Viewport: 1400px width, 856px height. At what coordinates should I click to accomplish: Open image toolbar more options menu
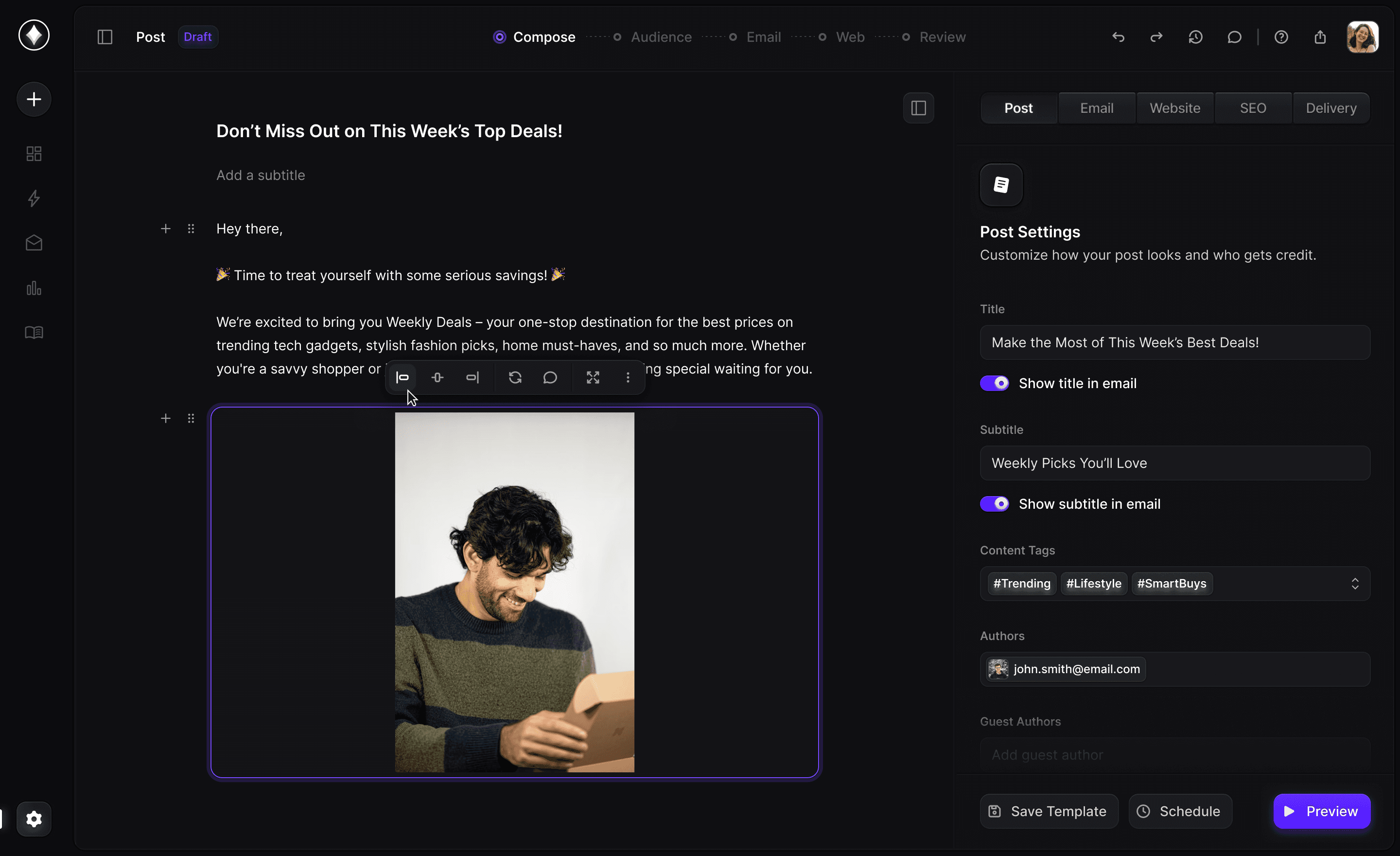coord(627,377)
